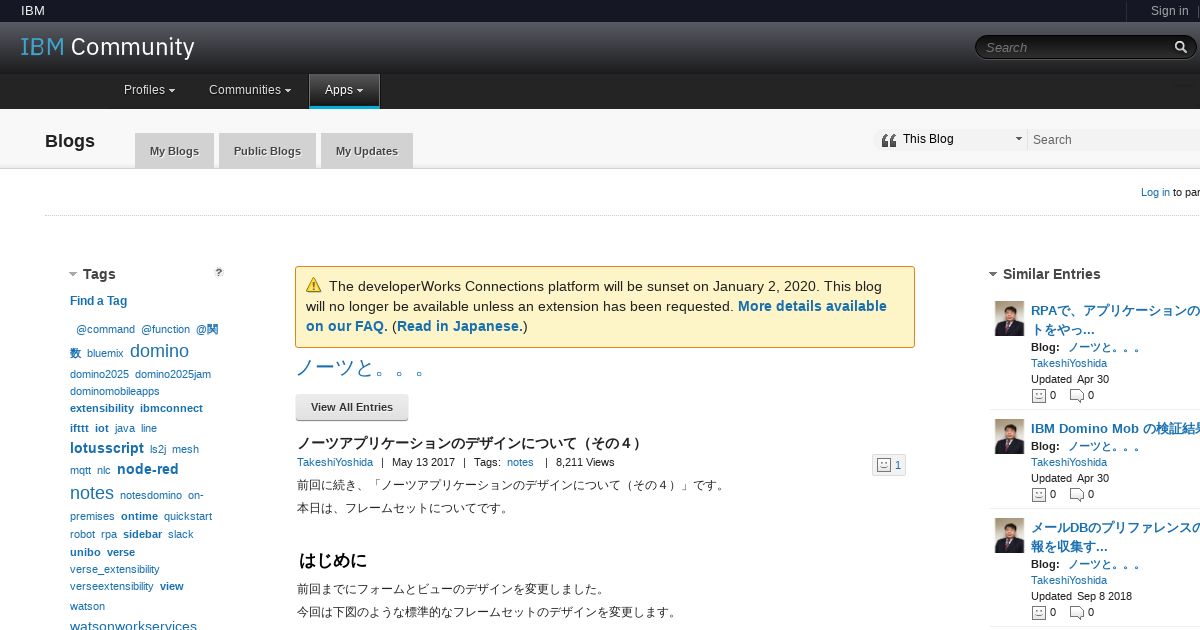Select the large notes tag in cloud

pos(92,493)
